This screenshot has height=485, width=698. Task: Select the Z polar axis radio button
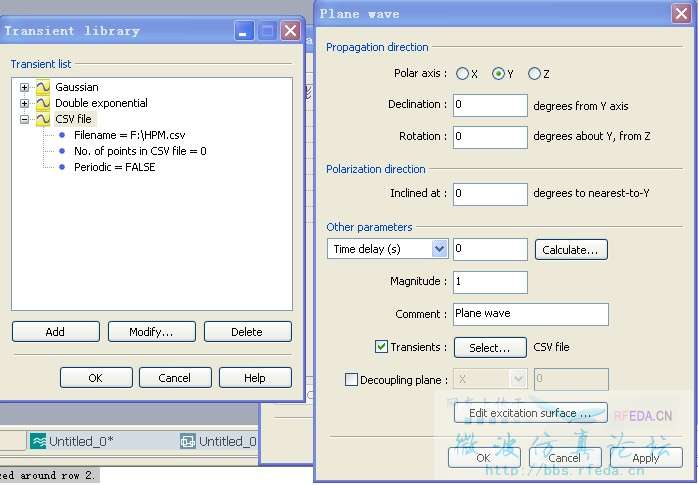coord(534,74)
